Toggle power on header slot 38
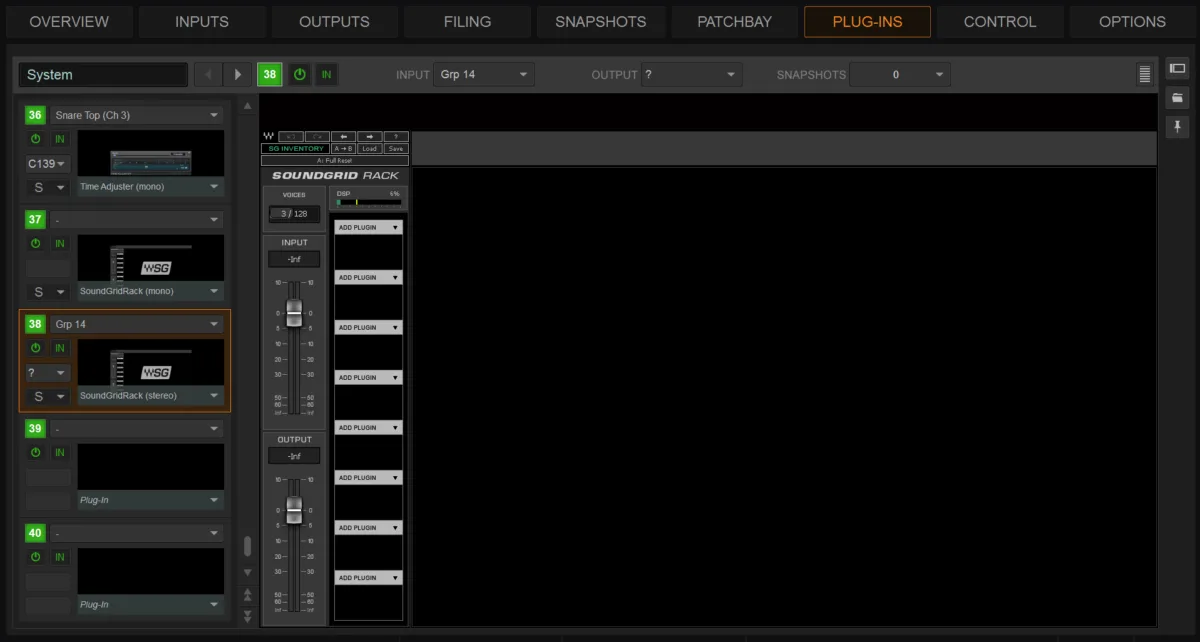 [x=299, y=74]
